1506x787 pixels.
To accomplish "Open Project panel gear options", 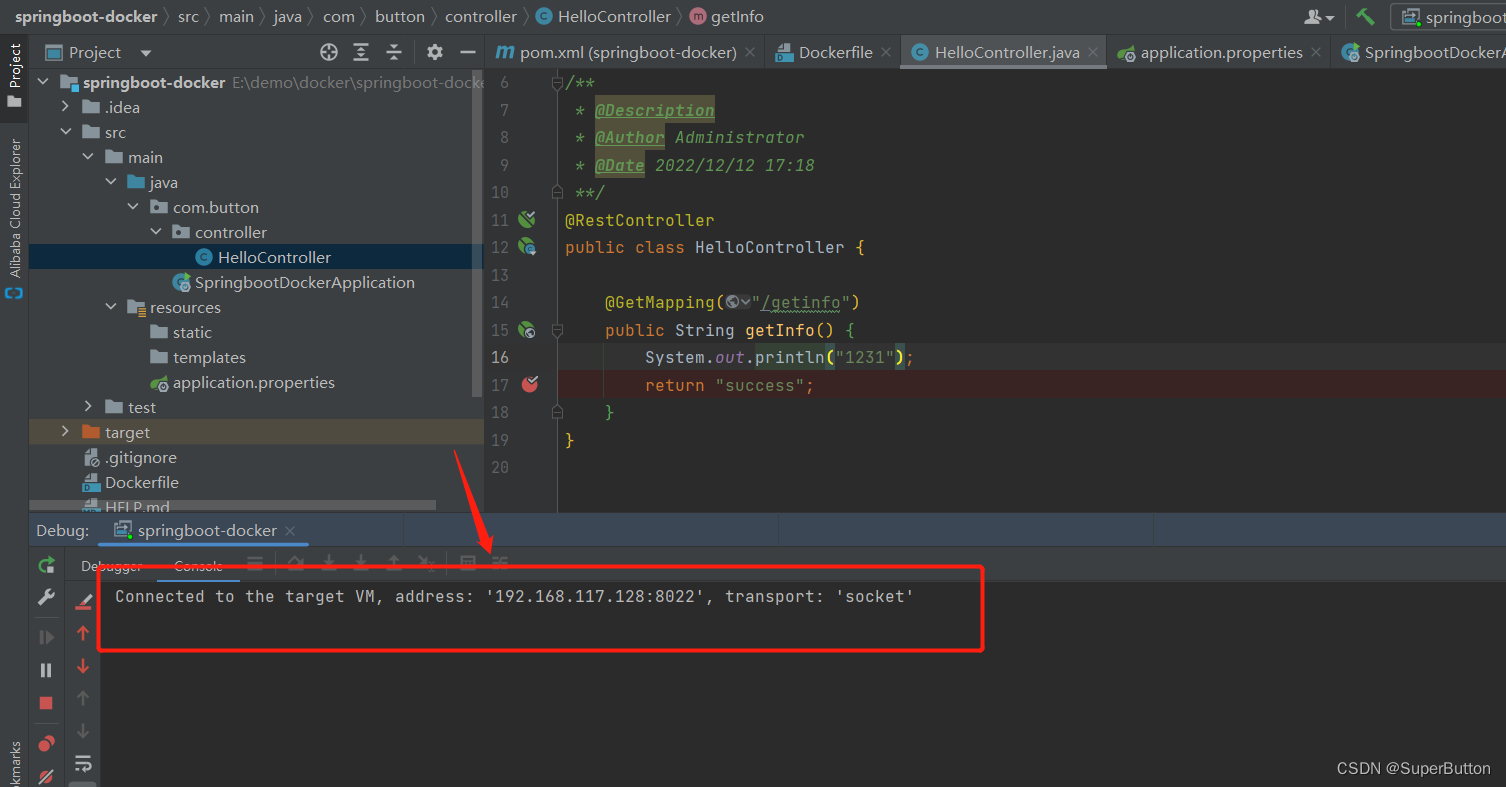I will 434,52.
